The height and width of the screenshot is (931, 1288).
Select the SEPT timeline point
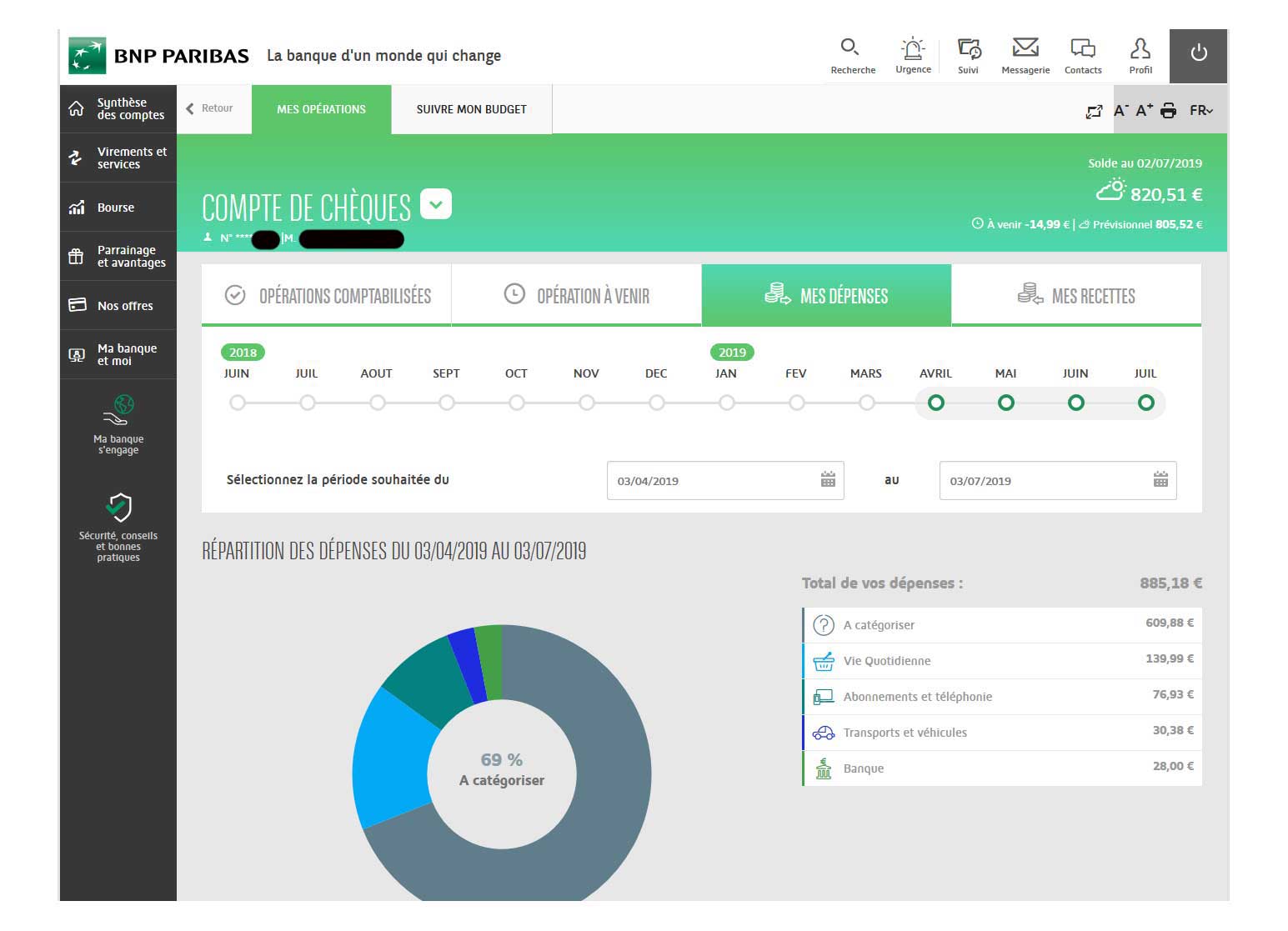[x=447, y=403]
